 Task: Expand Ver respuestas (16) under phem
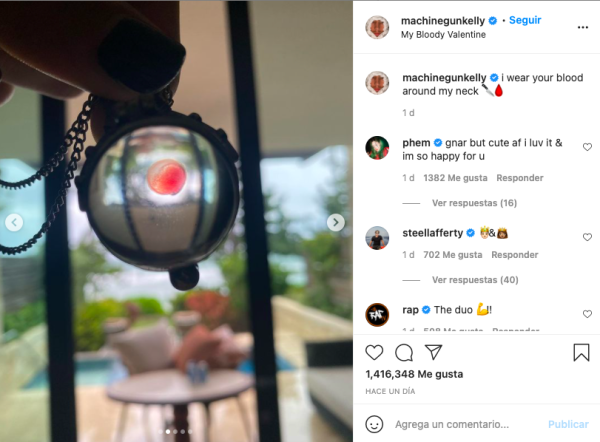tap(474, 203)
